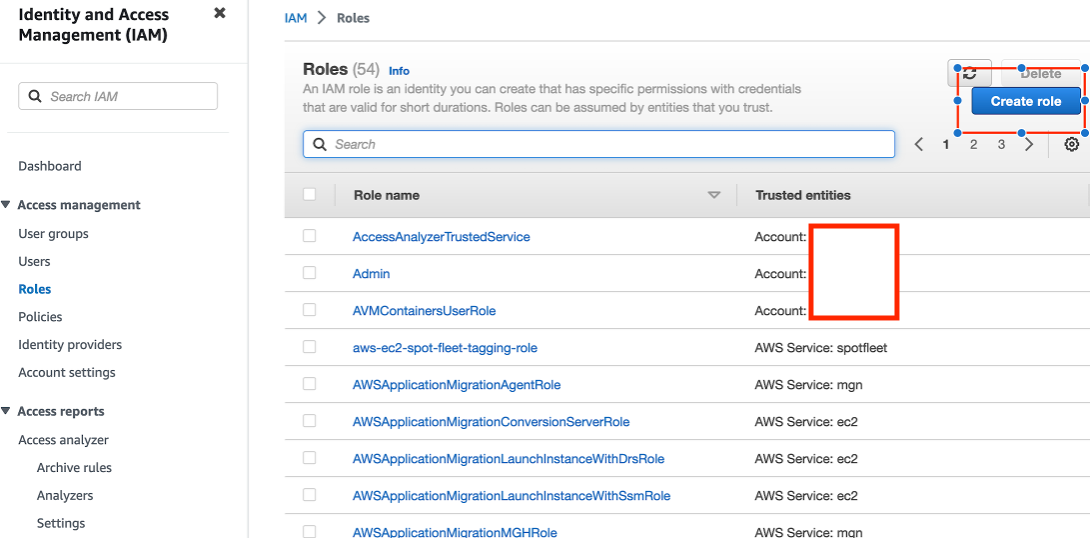Image resolution: width=1091 pixels, height=539 pixels.
Task: Open the AccessAnalyzerTrustedService role
Action: [x=441, y=236]
